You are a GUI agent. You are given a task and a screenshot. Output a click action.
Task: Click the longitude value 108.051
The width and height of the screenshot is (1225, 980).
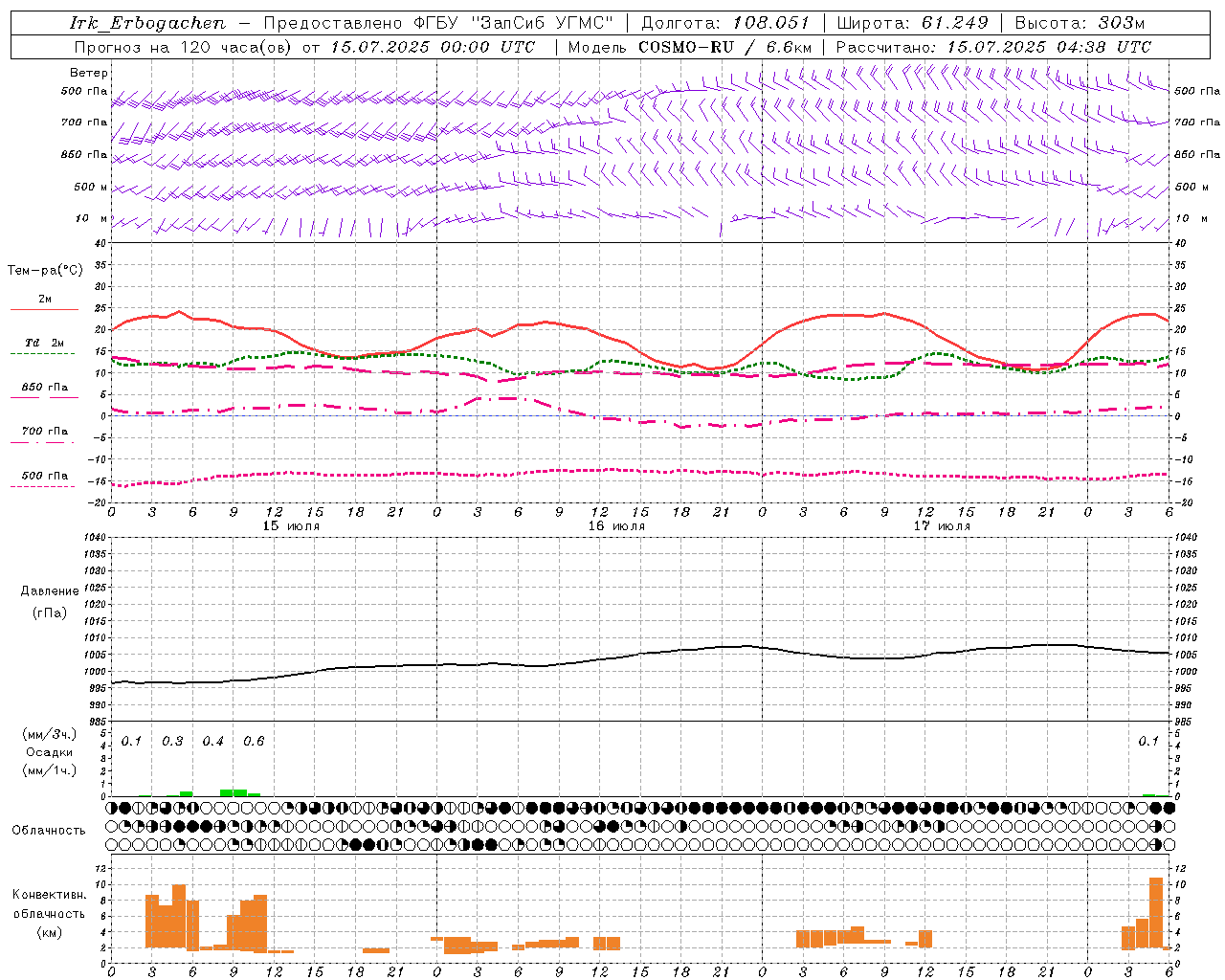[770, 23]
